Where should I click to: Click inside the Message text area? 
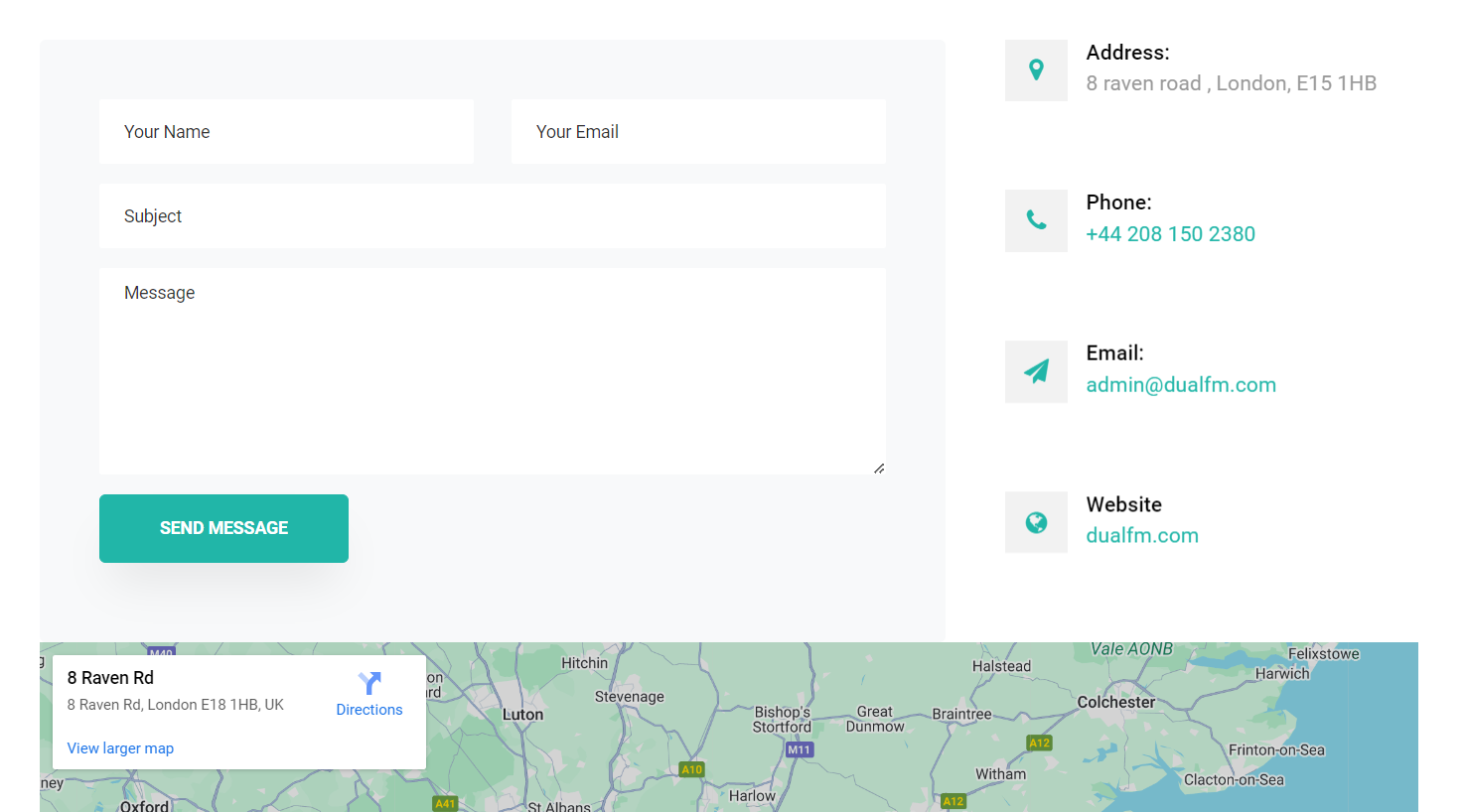tap(492, 372)
